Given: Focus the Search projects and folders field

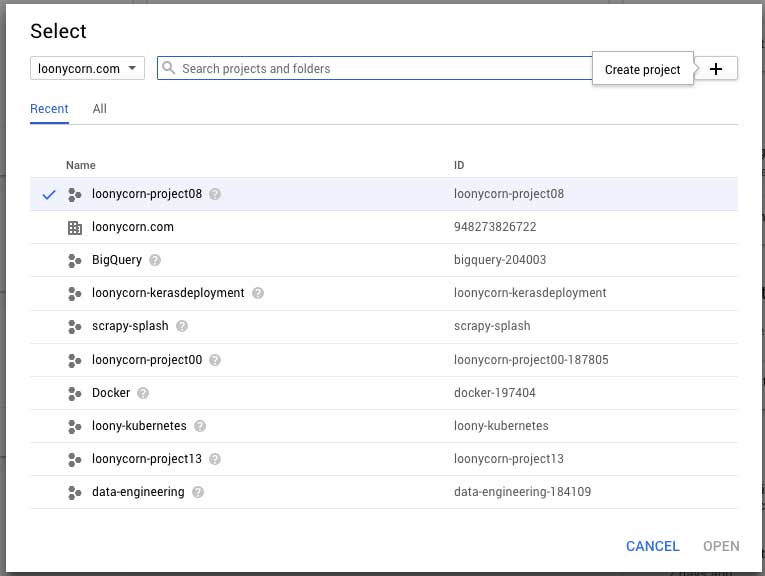Looking at the screenshot, I should (x=380, y=69).
